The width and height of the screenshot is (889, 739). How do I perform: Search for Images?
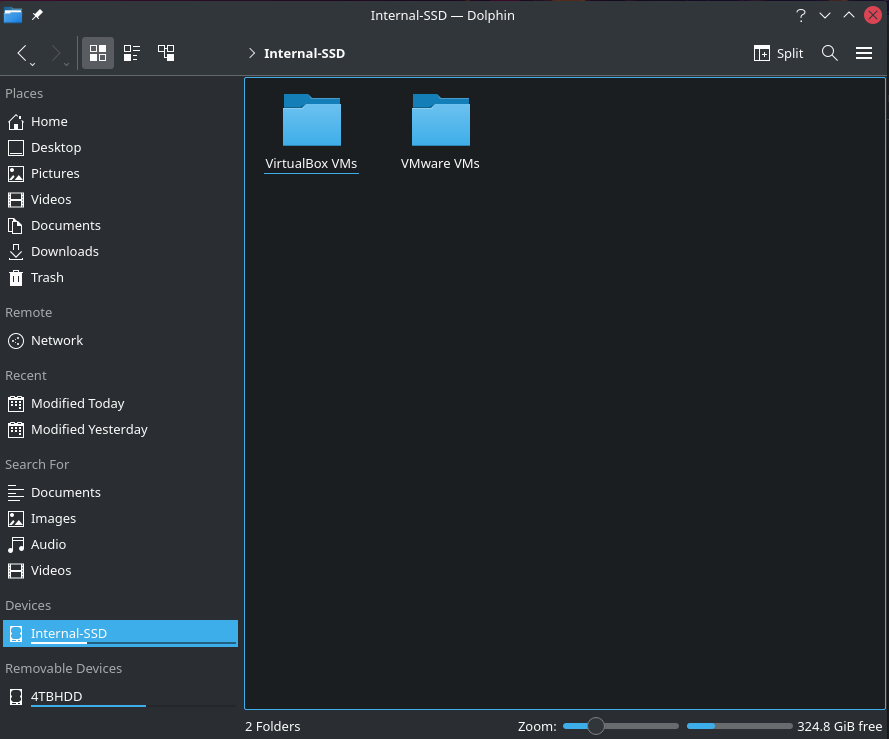click(x=120, y=519)
